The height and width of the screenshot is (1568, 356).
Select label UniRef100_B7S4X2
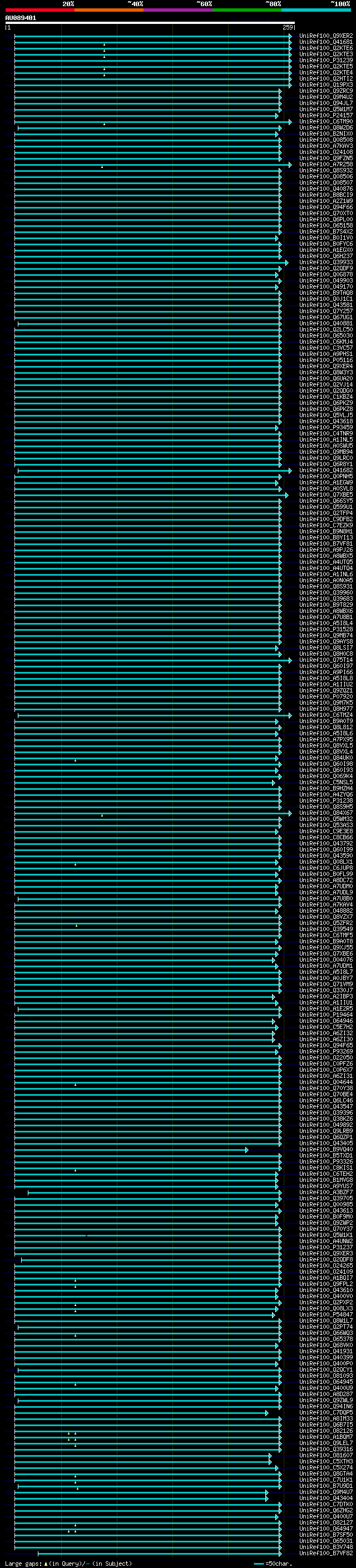[326, 232]
